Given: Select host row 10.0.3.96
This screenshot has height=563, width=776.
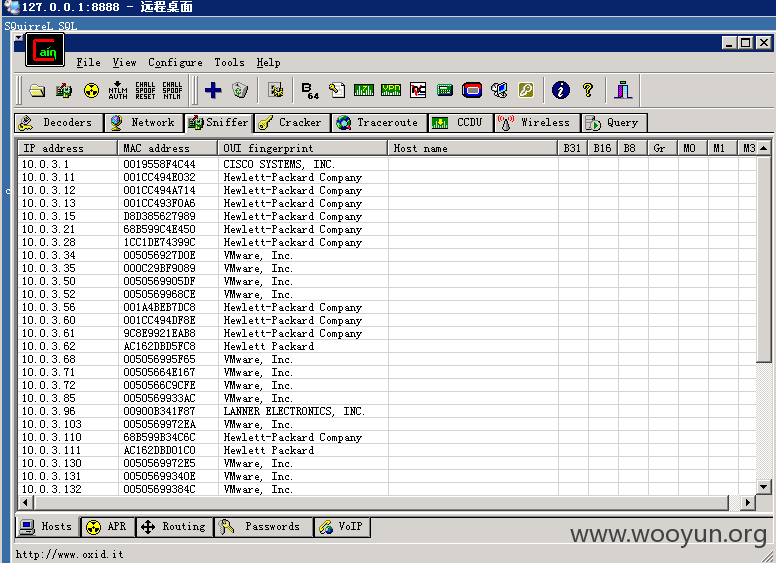Looking at the screenshot, I should 387,412.
